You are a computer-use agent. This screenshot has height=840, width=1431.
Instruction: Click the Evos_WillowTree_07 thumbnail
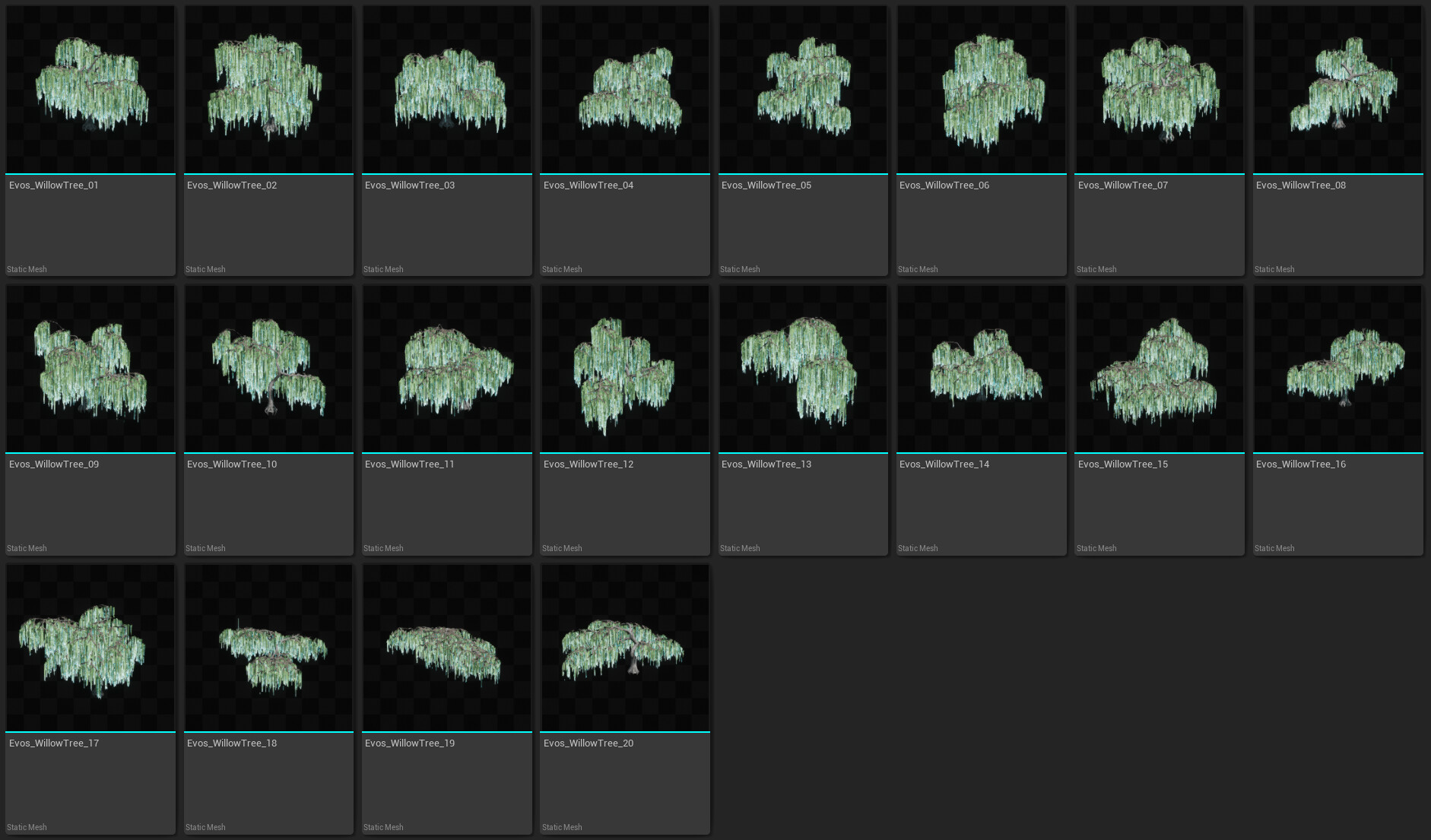click(1160, 90)
